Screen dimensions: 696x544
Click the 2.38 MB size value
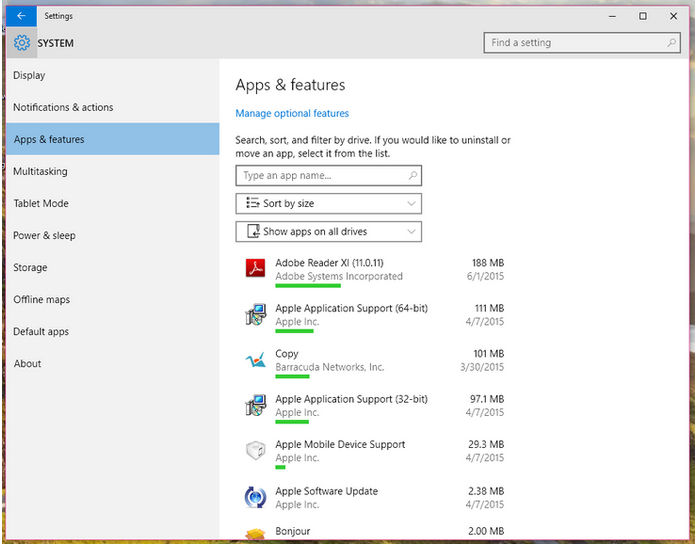point(486,491)
